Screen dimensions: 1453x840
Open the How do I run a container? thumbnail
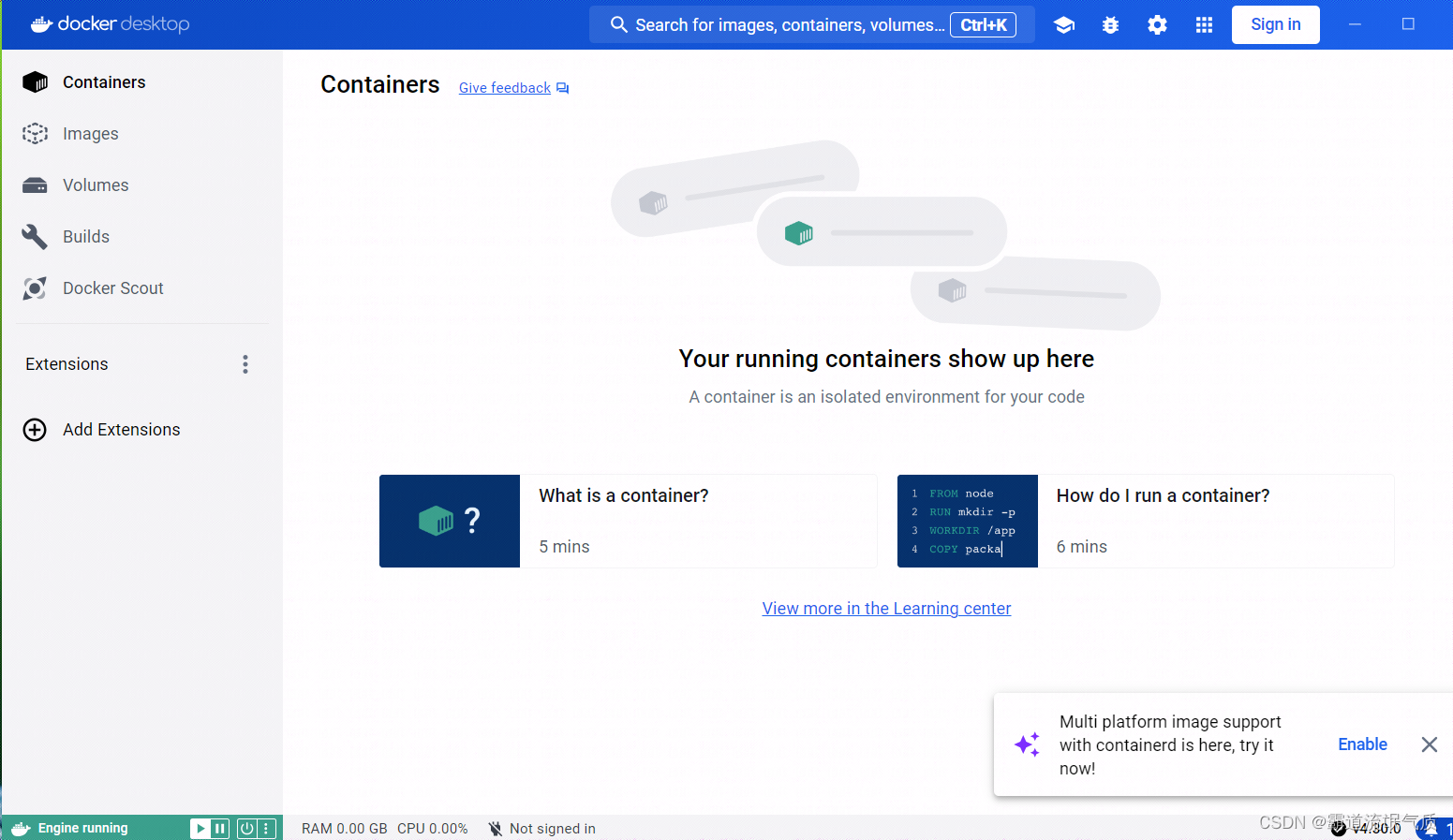(x=968, y=521)
